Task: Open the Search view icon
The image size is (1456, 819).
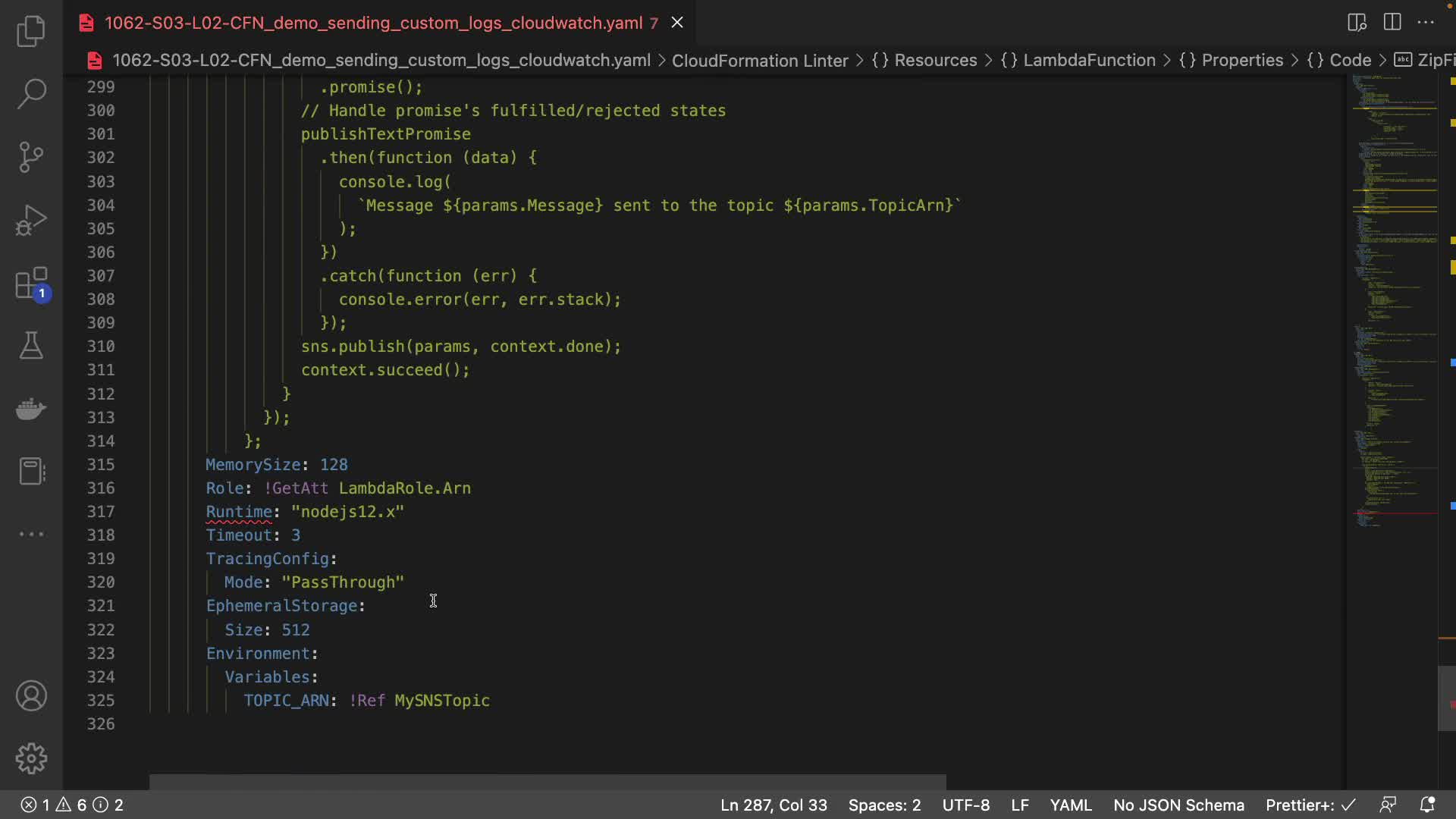Action: pos(31,94)
